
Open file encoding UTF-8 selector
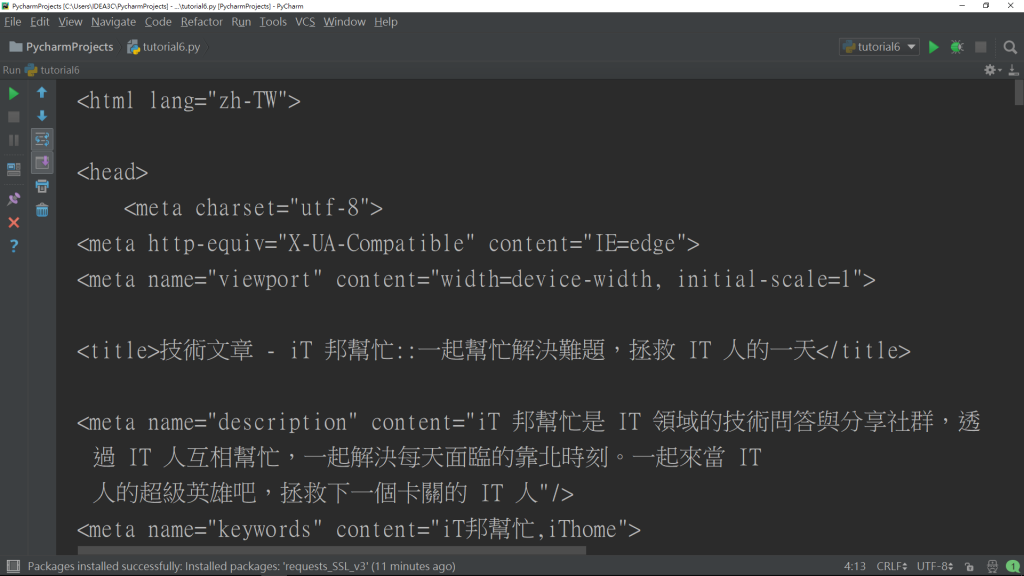tap(935, 566)
